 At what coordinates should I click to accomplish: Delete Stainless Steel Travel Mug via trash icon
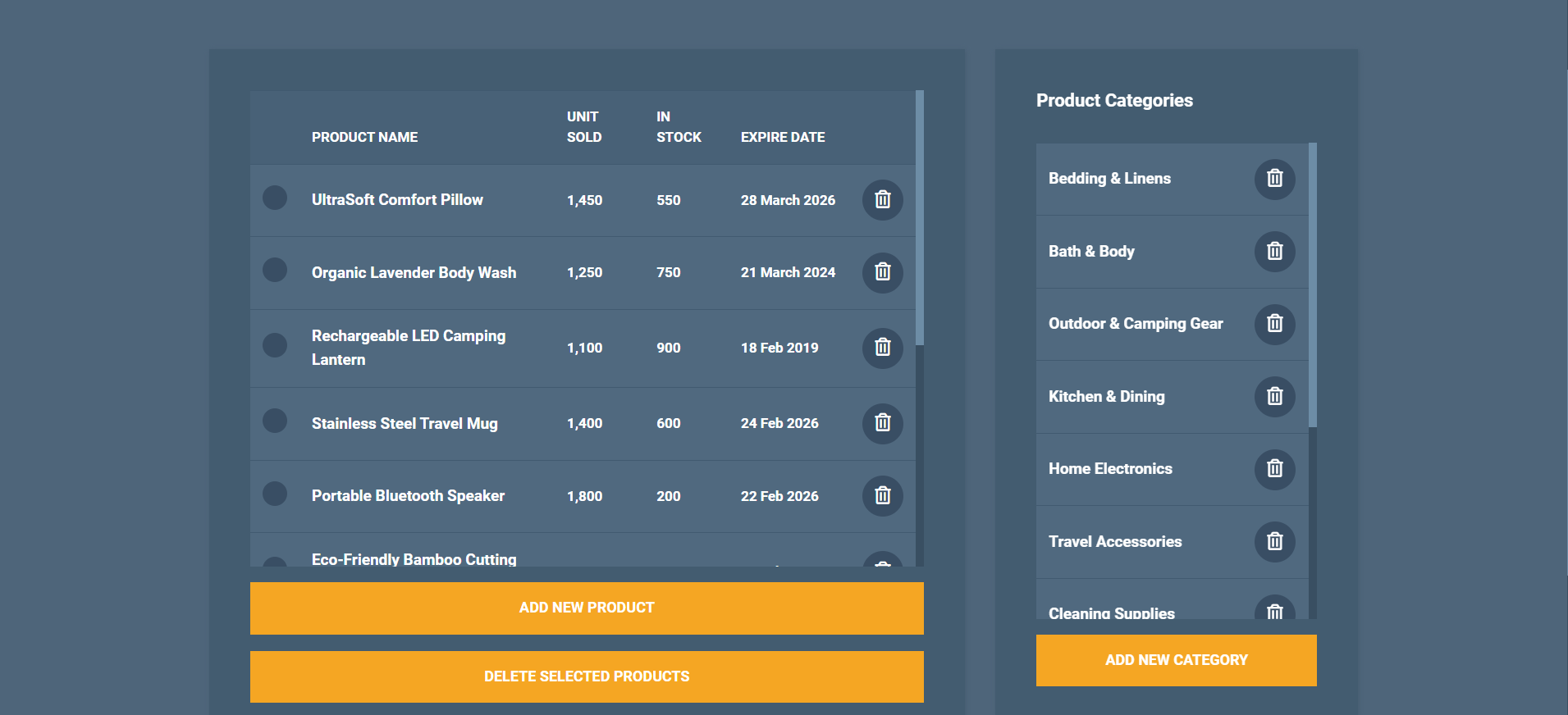pos(882,423)
